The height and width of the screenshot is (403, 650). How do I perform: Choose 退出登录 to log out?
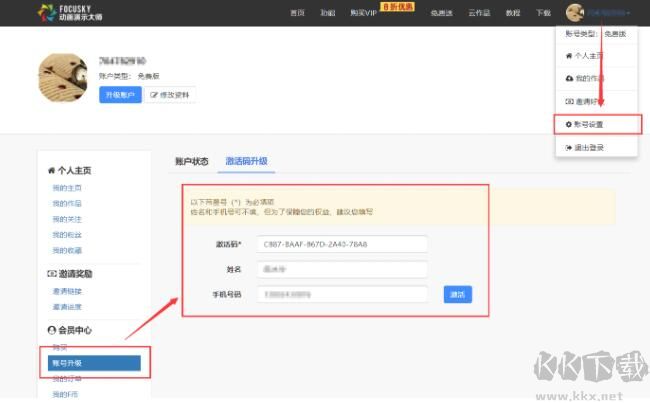tap(589, 148)
